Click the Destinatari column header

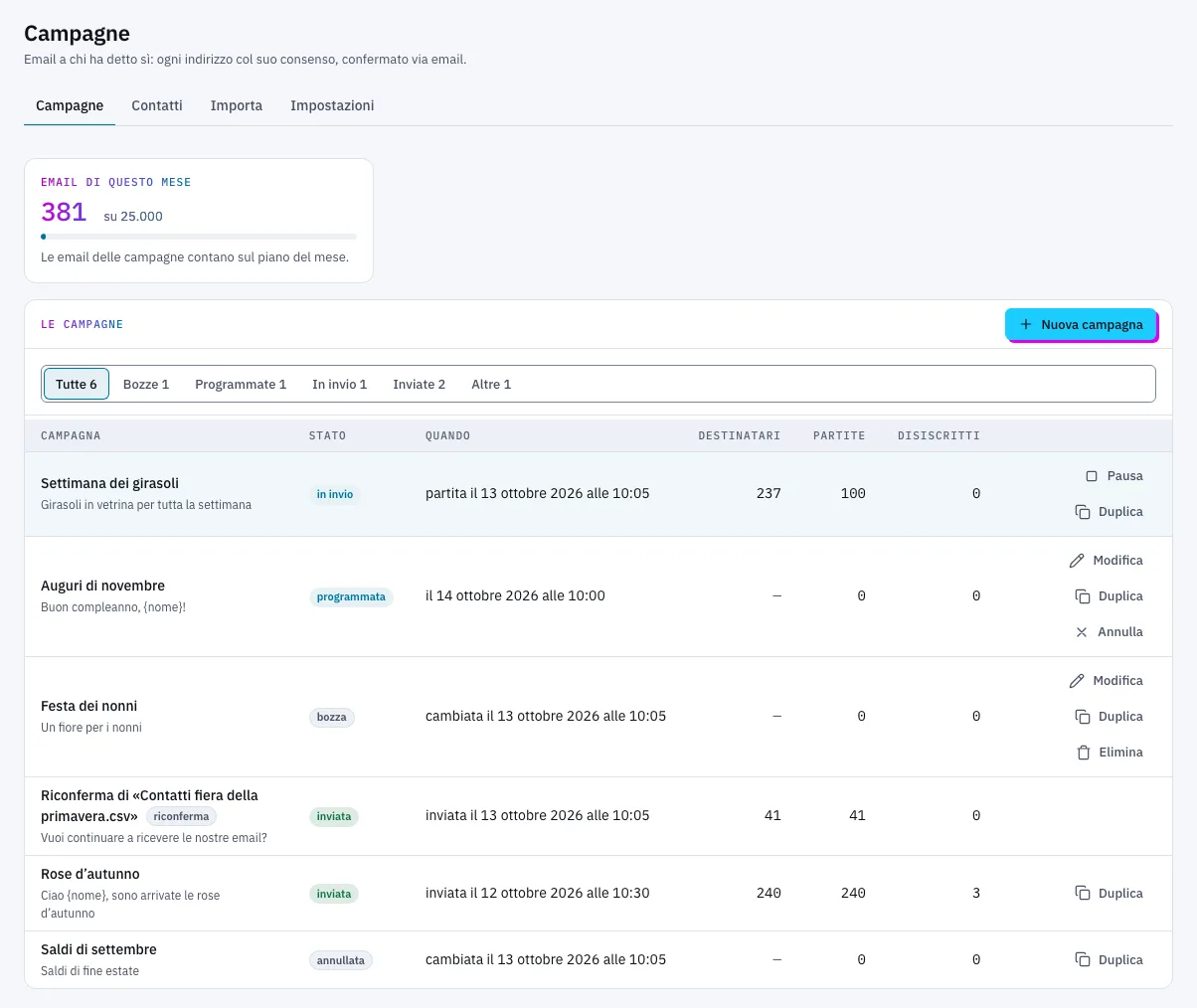[740, 436]
